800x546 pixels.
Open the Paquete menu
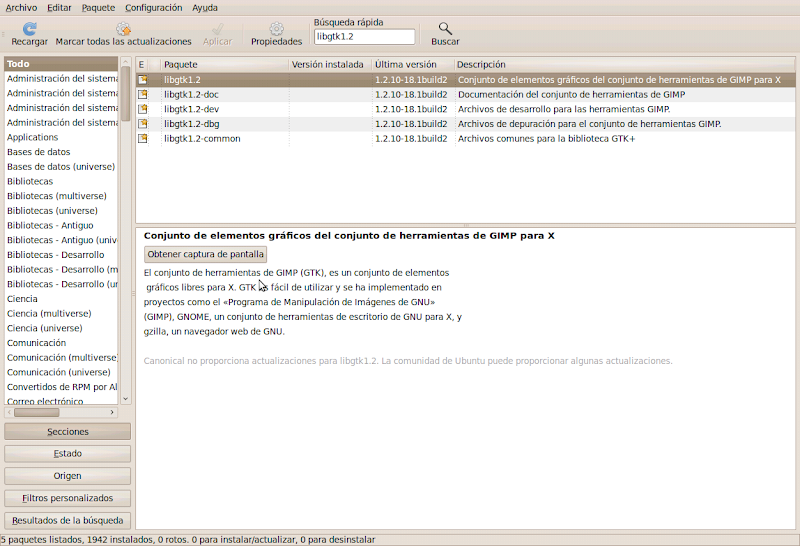click(98, 8)
